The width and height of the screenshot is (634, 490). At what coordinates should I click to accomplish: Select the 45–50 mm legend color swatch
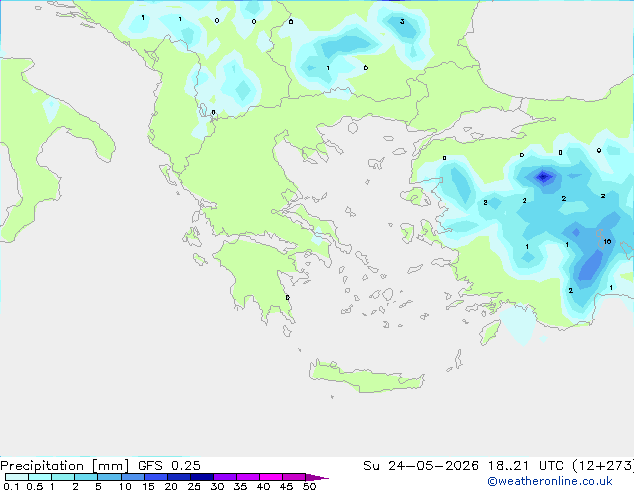coord(294,477)
